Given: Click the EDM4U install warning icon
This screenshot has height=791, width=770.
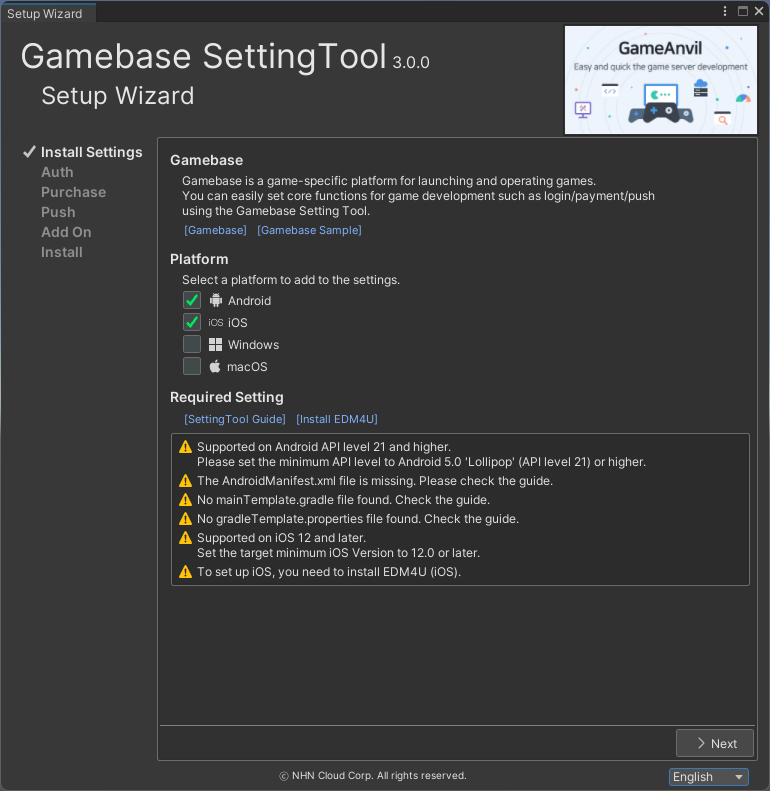Looking at the screenshot, I should coord(186,572).
